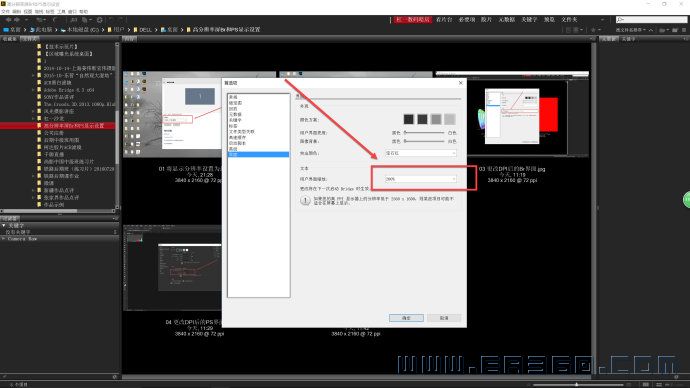Screen dimensions: 690x388
Task: Click the user interface brightness slider
Action: 424,132
